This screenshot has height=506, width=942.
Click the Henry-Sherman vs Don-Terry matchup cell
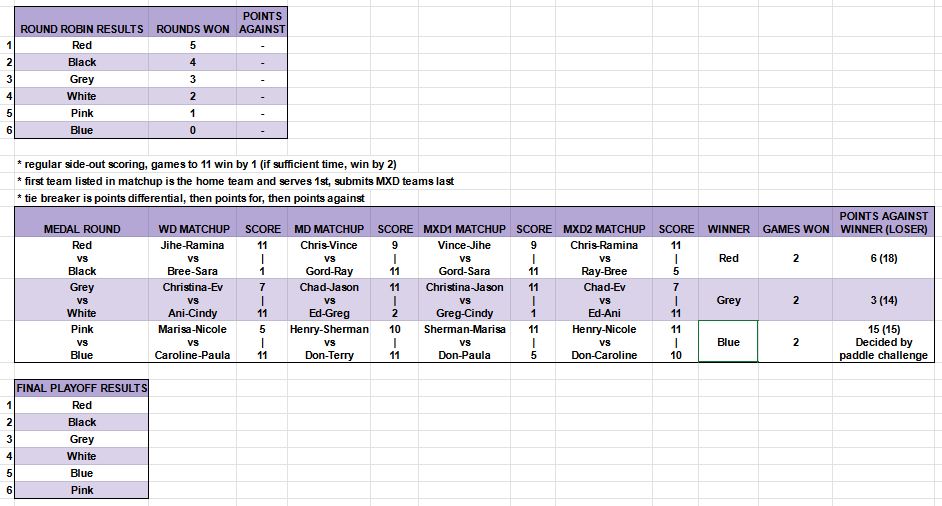tap(329, 341)
